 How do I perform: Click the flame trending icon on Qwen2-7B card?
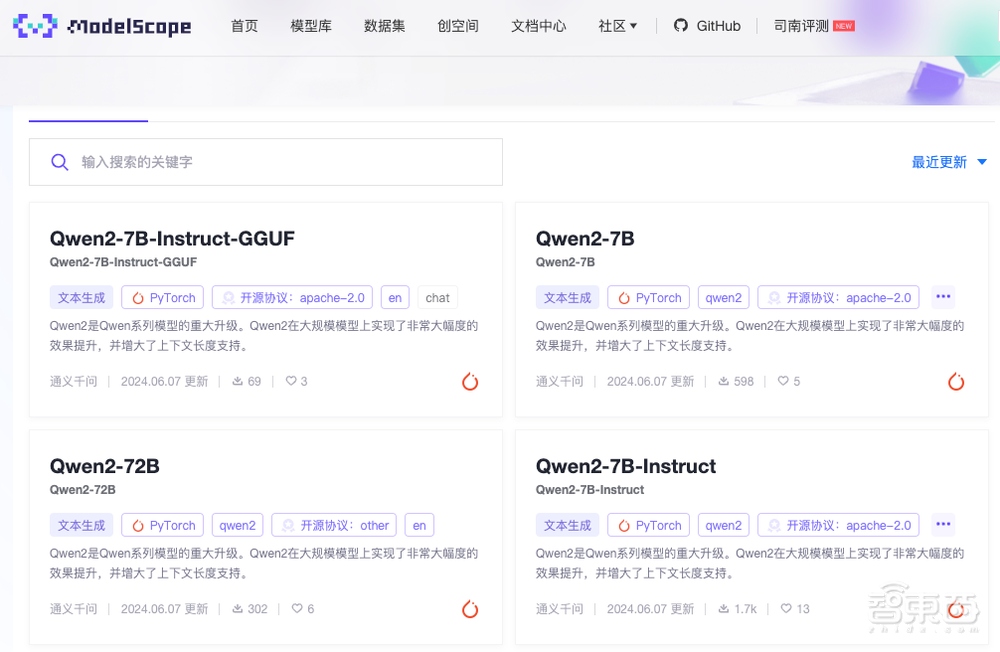[955, 381]
